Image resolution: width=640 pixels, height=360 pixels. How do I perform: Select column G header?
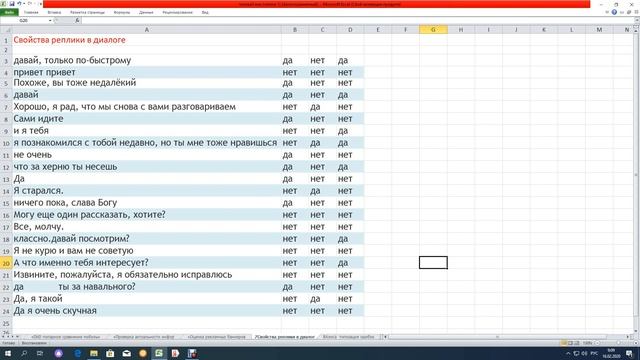[433, 29]
